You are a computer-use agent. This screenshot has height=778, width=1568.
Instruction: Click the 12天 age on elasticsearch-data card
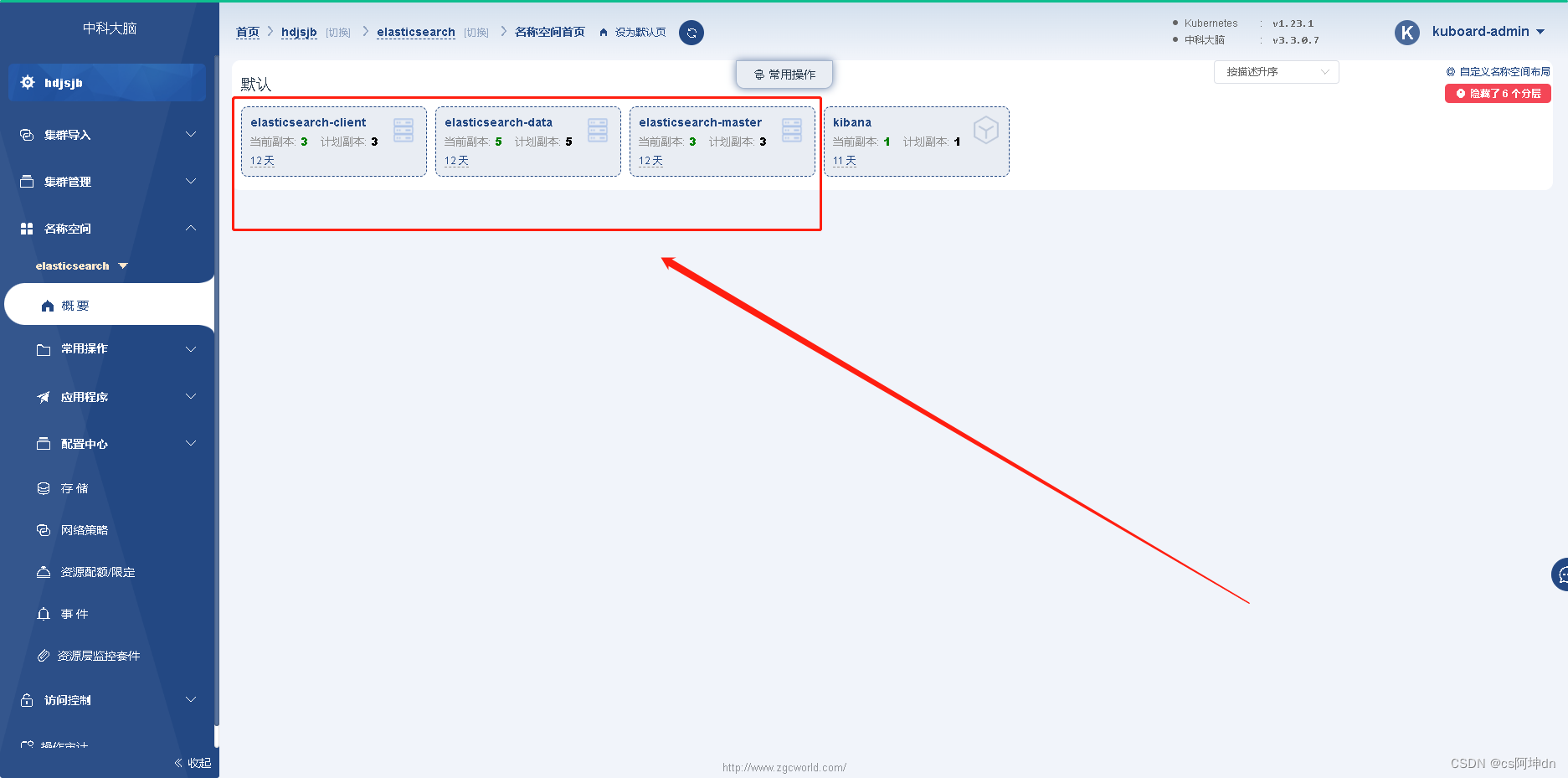point(456,161)
